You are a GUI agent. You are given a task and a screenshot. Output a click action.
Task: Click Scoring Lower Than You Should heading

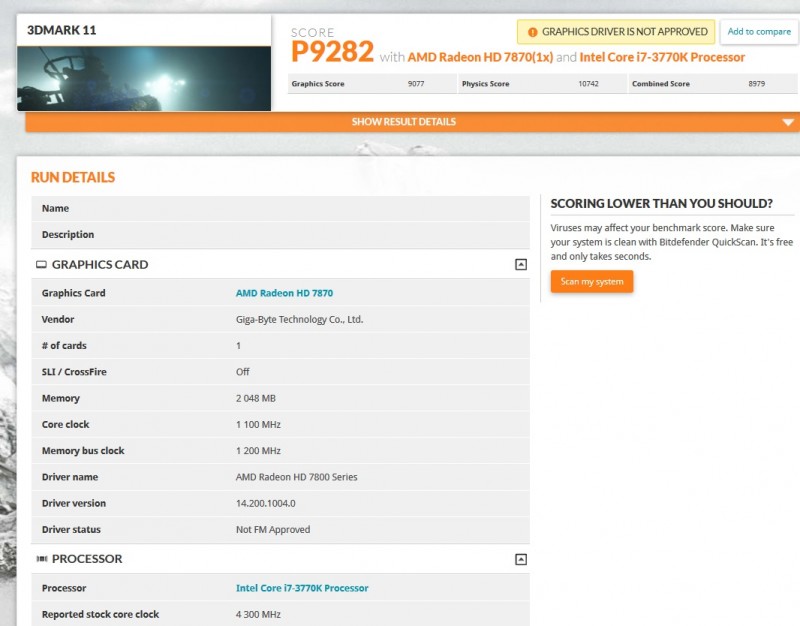point(661,204)
